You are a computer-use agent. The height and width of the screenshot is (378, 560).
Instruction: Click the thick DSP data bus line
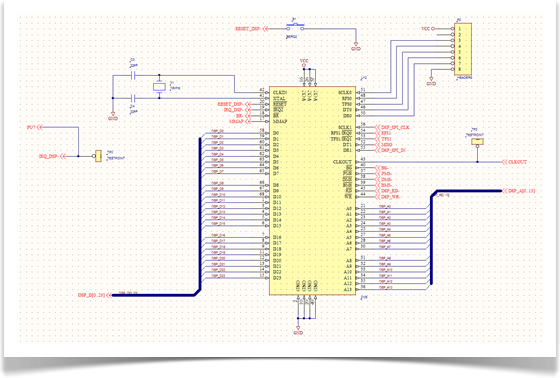click(x=200, y=214)
